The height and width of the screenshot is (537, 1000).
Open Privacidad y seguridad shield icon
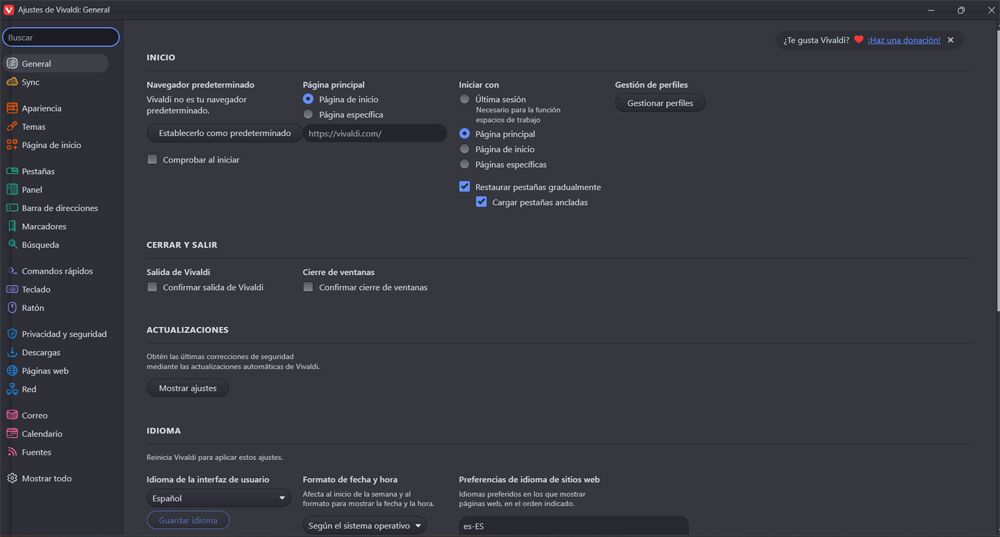(12, 334)
